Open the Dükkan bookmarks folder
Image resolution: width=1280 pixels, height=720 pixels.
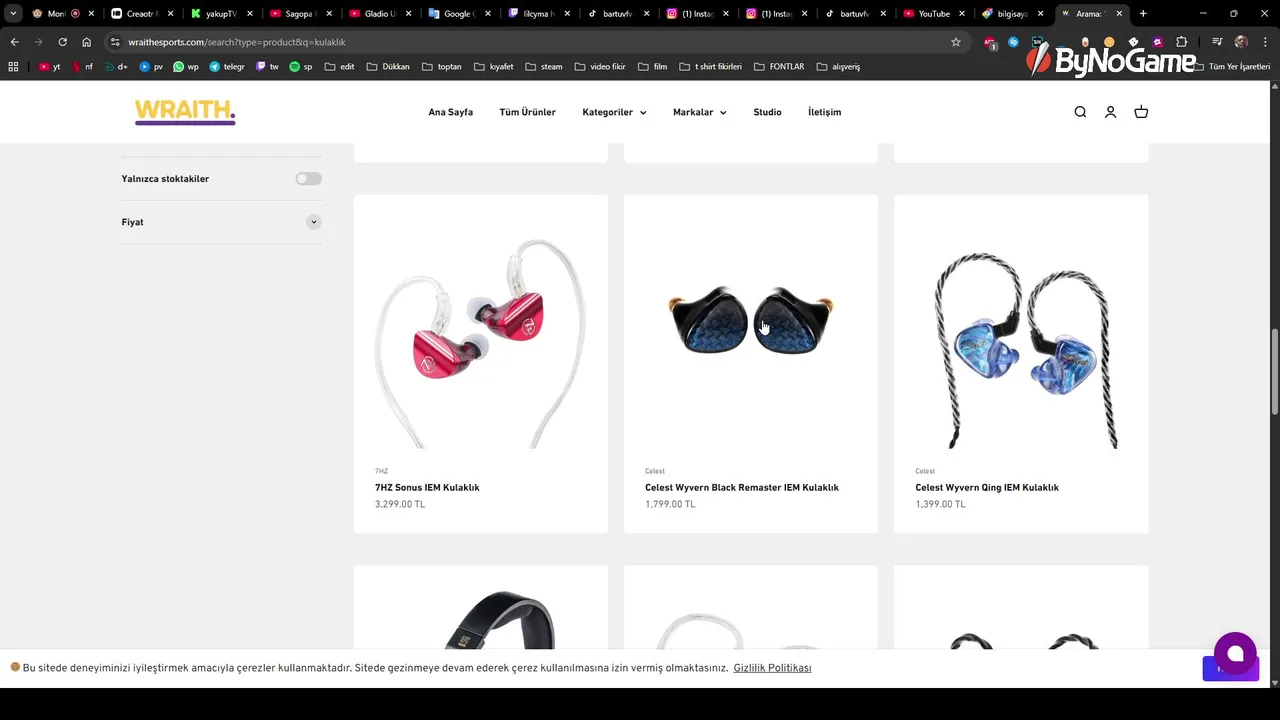[x=388, y=67]
